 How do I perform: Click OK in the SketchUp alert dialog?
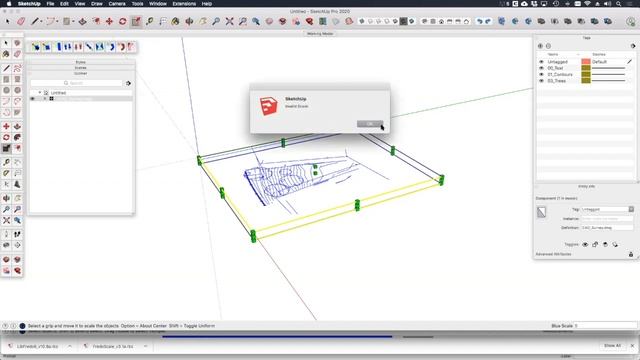[370, 124]
